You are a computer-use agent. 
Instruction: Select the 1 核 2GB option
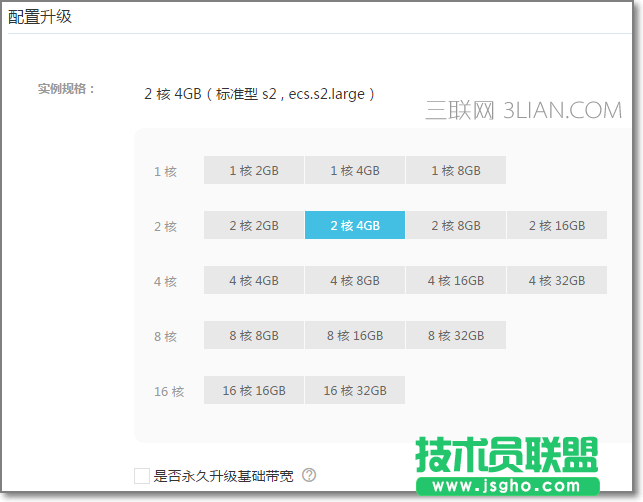[x=253, y=170]
